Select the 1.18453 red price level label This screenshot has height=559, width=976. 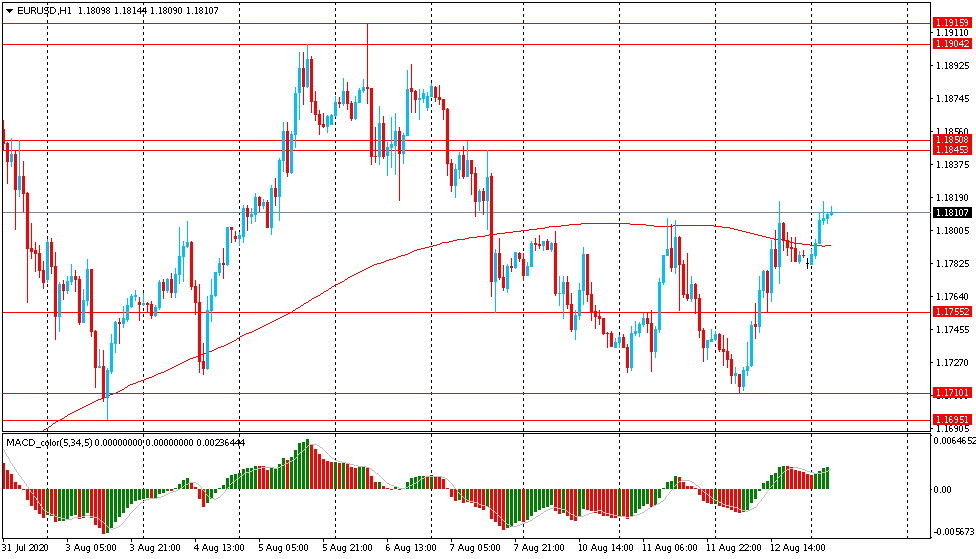click(952, 150)
